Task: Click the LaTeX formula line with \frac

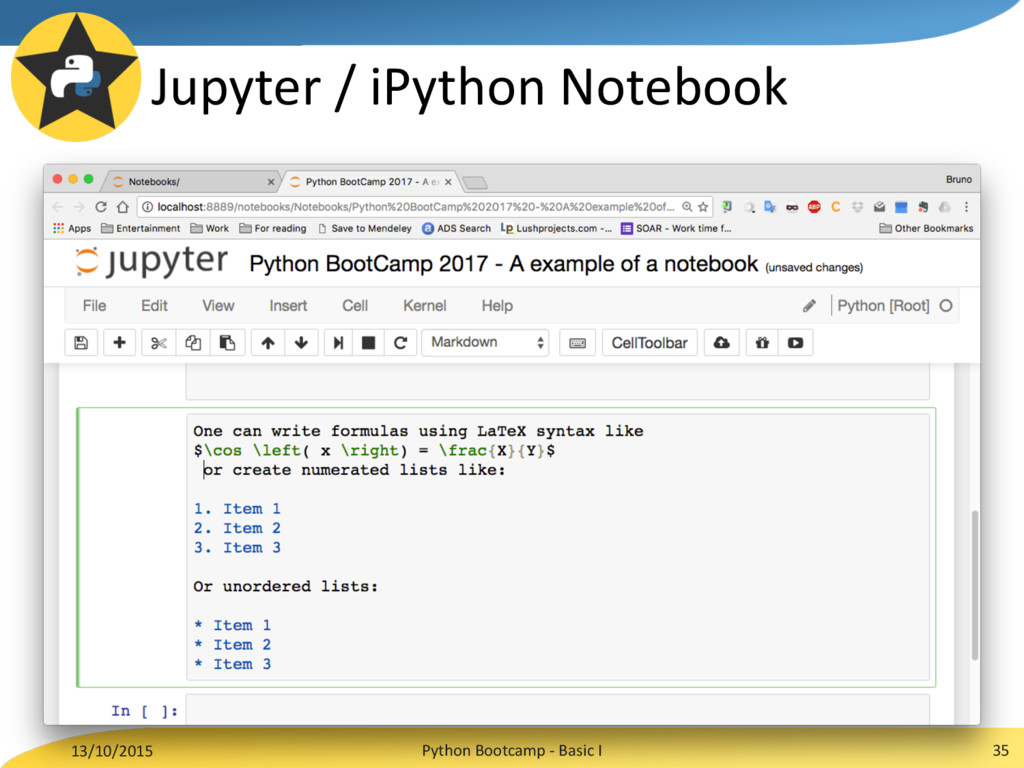Action: pos(374,451)
